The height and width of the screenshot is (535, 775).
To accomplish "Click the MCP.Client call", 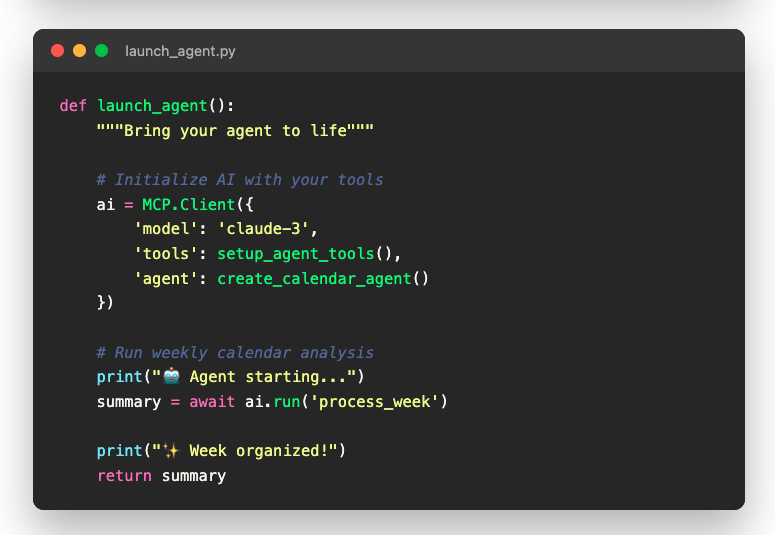I will (188, 204).
